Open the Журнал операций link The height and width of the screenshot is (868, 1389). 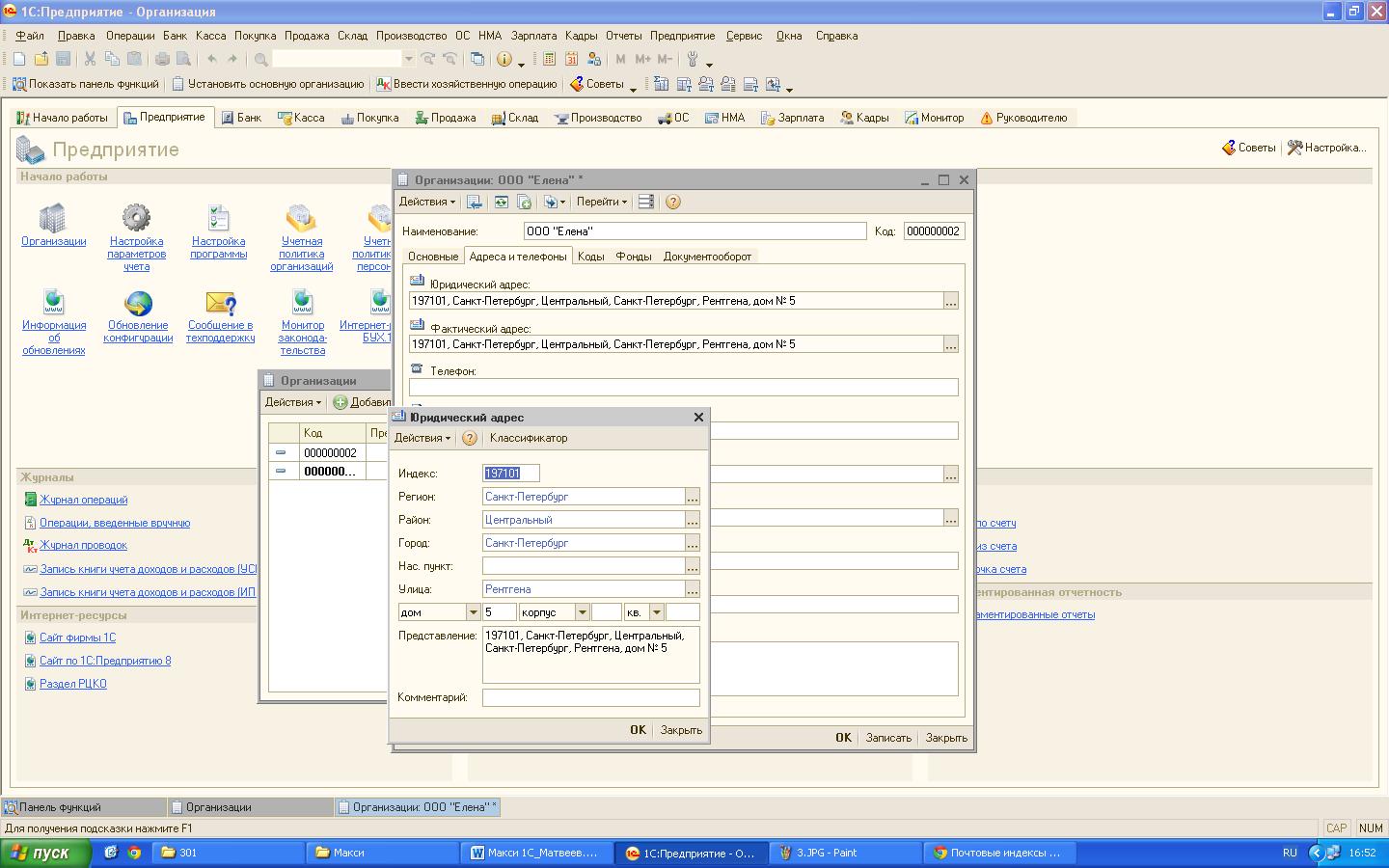click(x=83, y=500)
